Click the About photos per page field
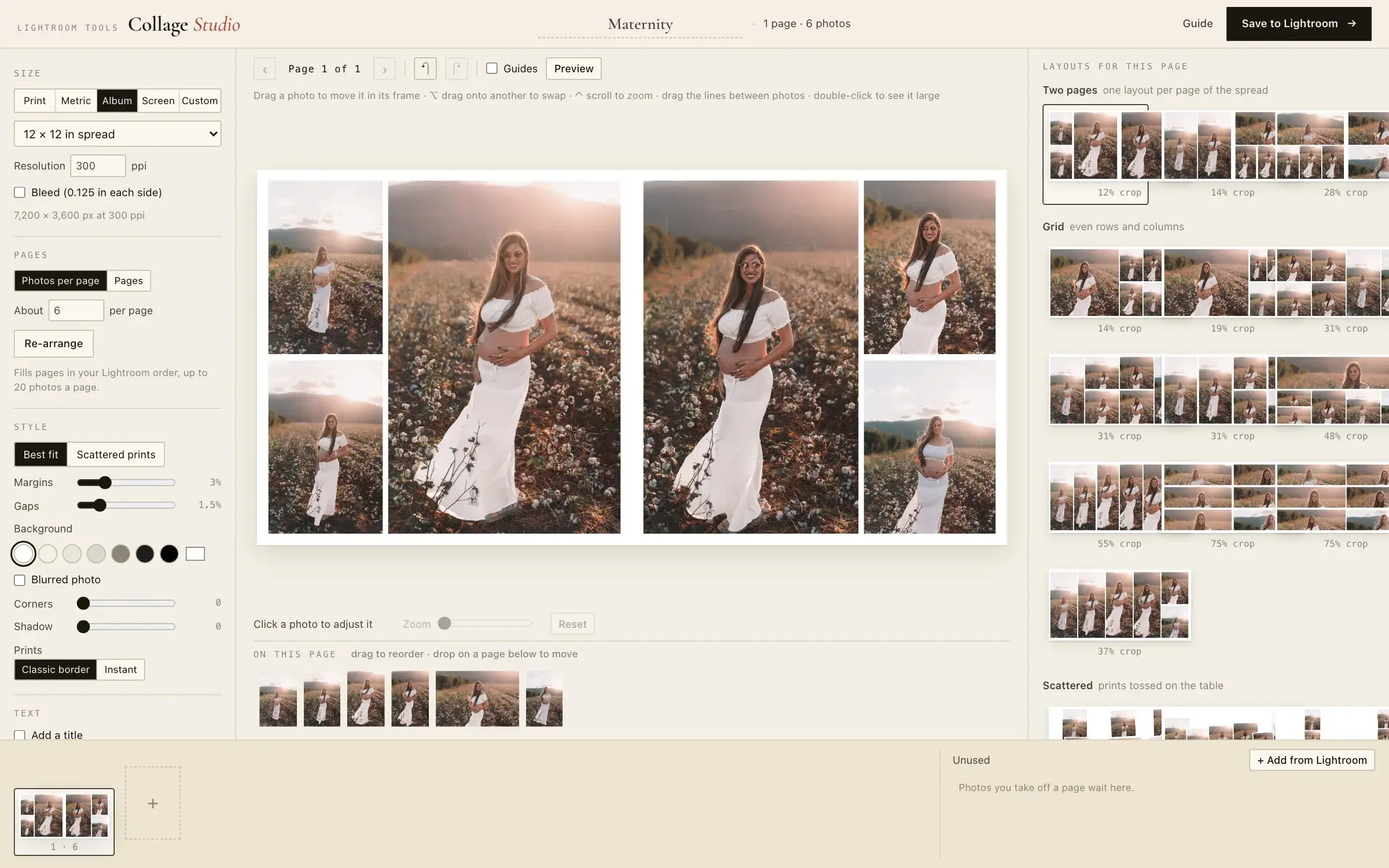Viewport: 1389px width, 868px height. 76,310
